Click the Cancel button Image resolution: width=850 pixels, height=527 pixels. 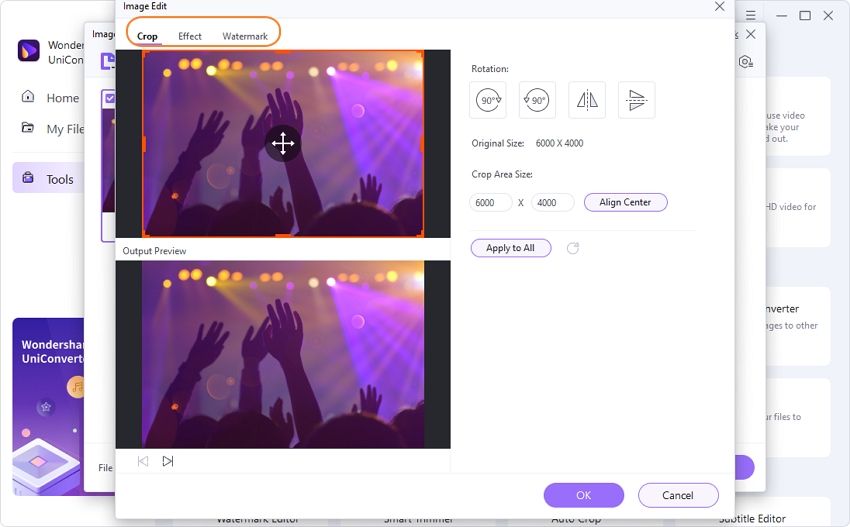pyautogui.click(x=678, y=495)
